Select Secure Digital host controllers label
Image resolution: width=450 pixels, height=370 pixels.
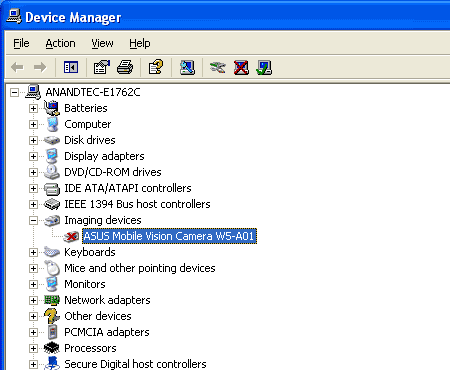pos(135,364)
